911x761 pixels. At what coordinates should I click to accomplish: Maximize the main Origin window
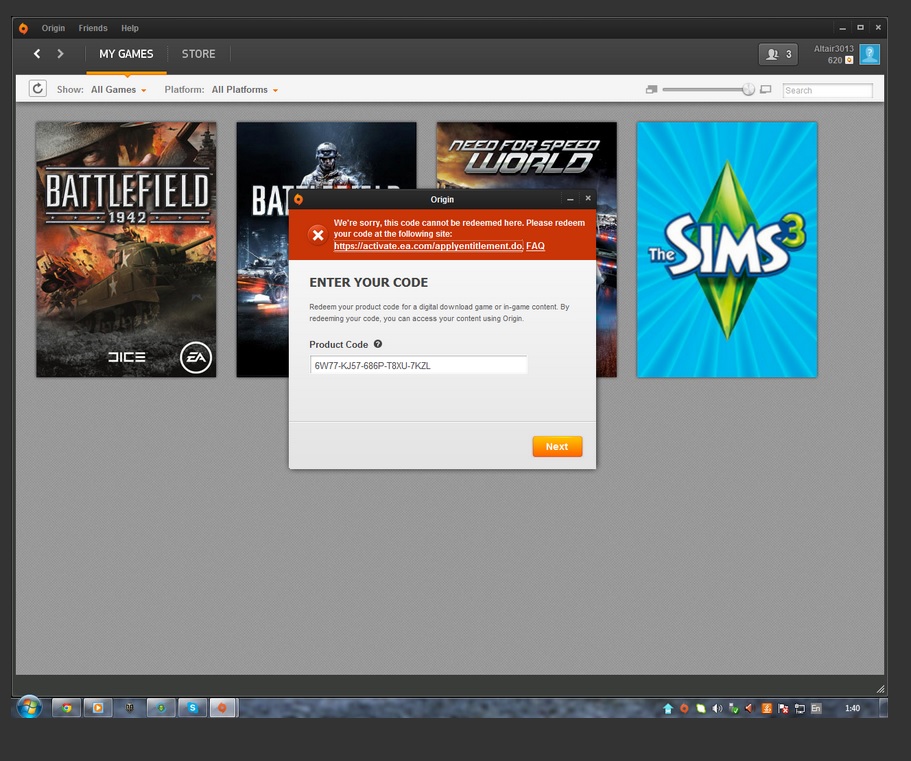pos(860,27)
